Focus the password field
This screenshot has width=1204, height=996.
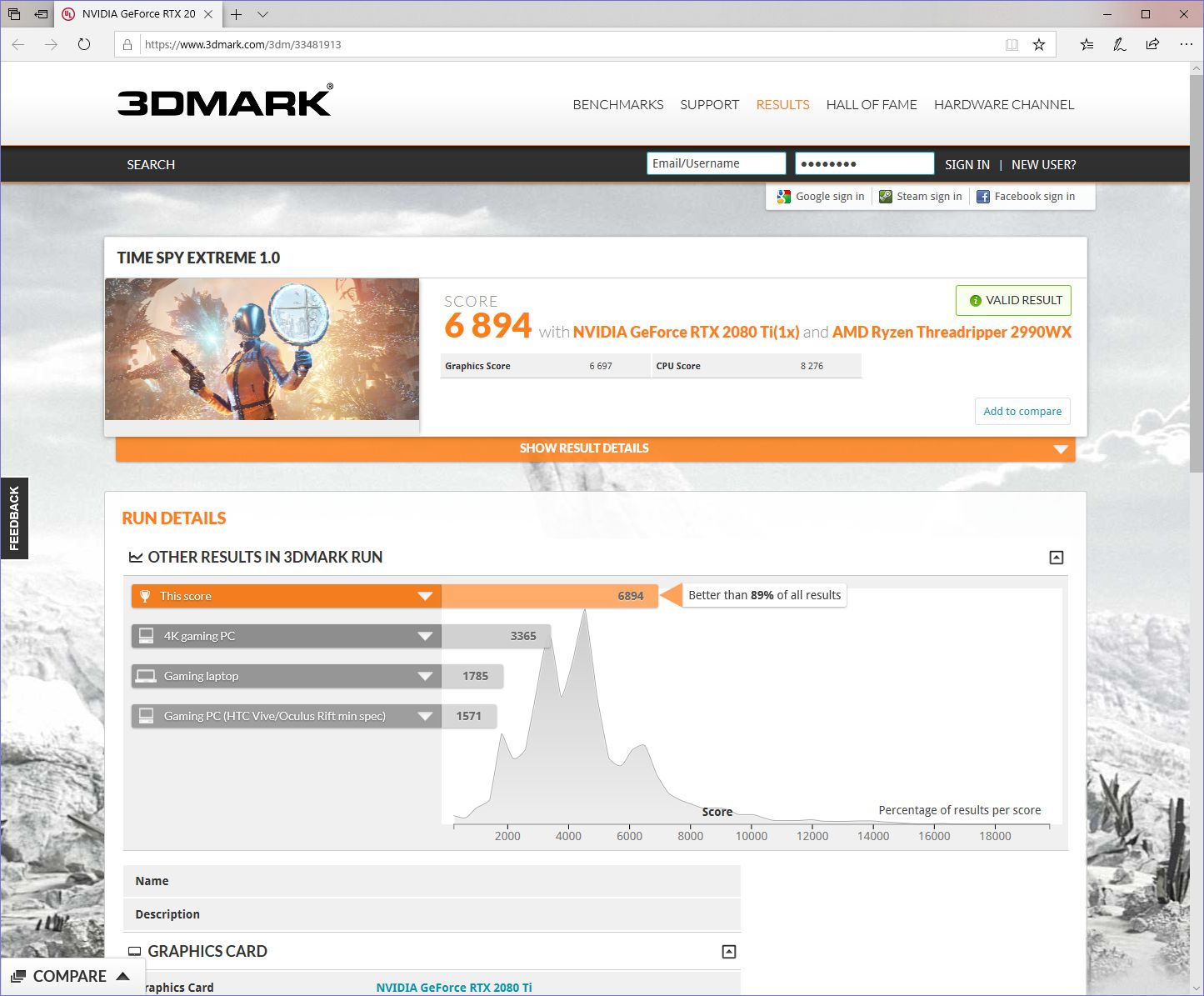pyautogui.click(x=865, y=163)
